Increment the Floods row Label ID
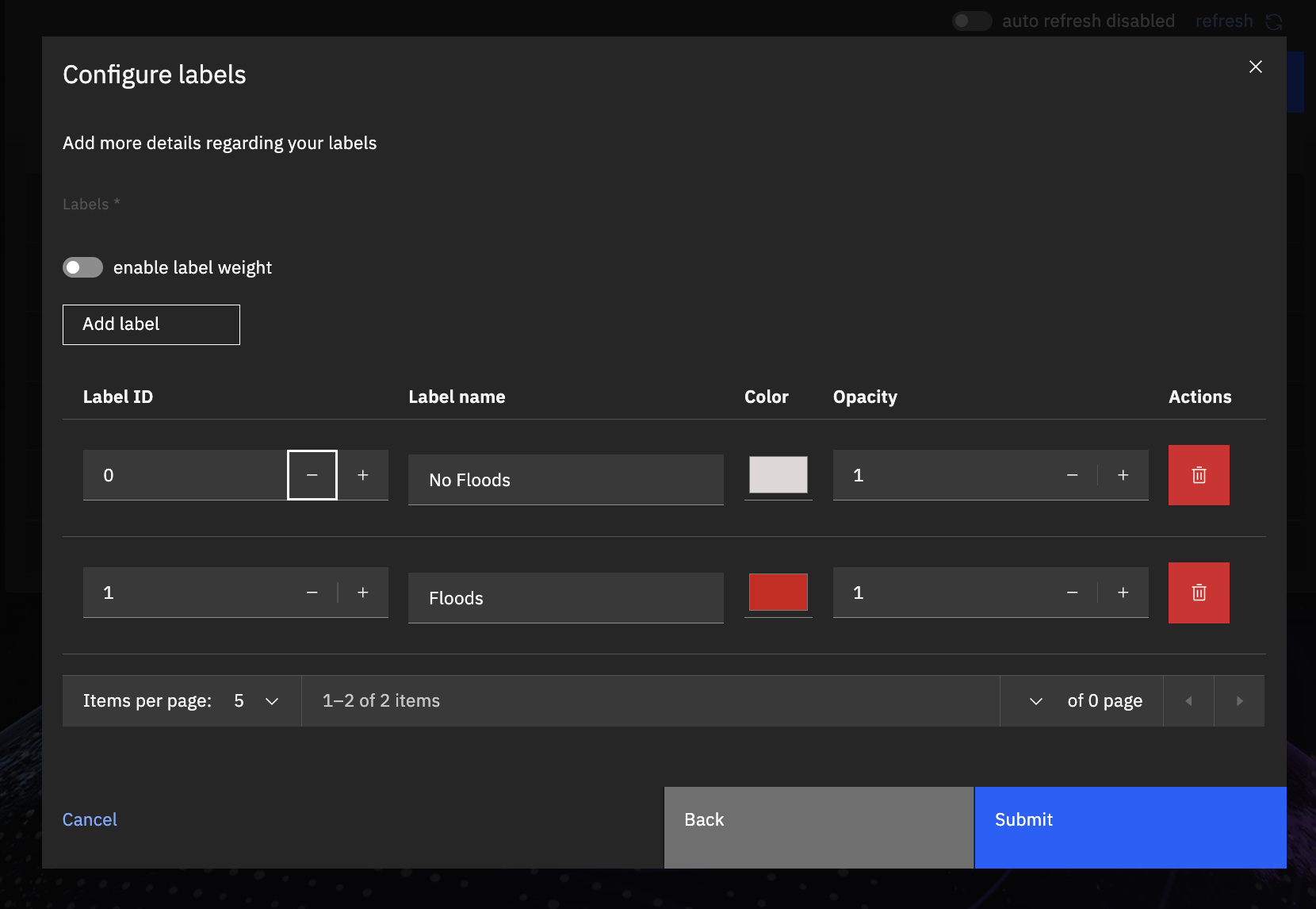 pyautogui.click(x=363, y=593)
